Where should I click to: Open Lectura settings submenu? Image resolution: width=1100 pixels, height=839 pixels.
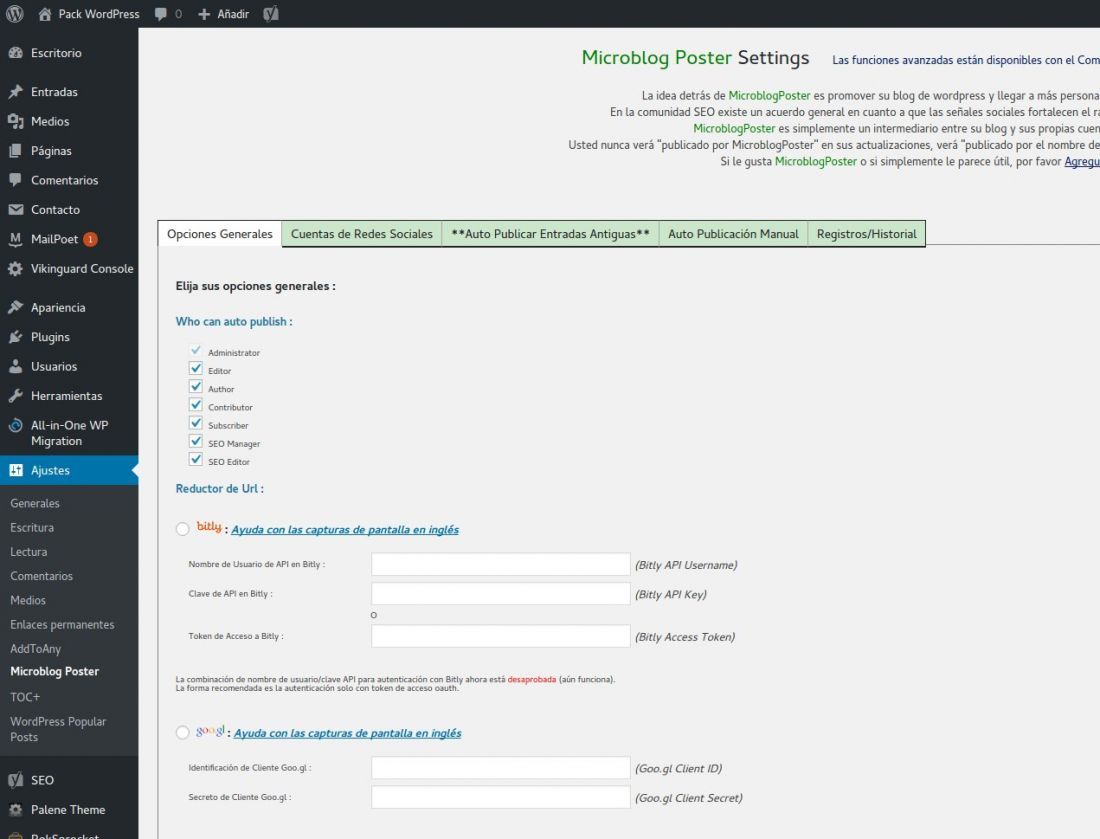coord(29,552)
